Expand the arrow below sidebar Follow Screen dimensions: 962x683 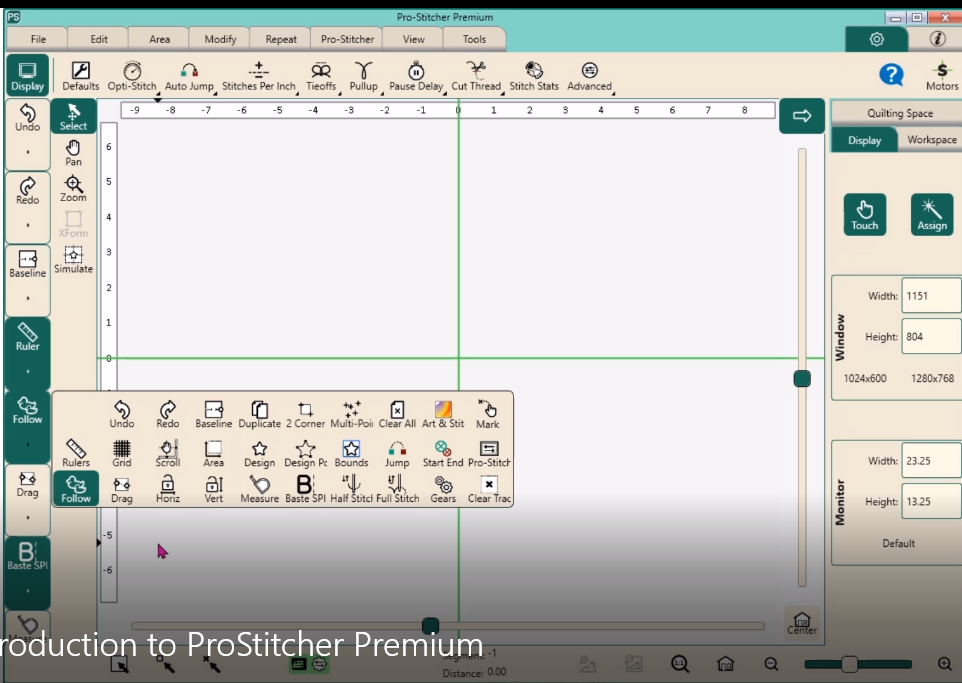pos(28,444)
